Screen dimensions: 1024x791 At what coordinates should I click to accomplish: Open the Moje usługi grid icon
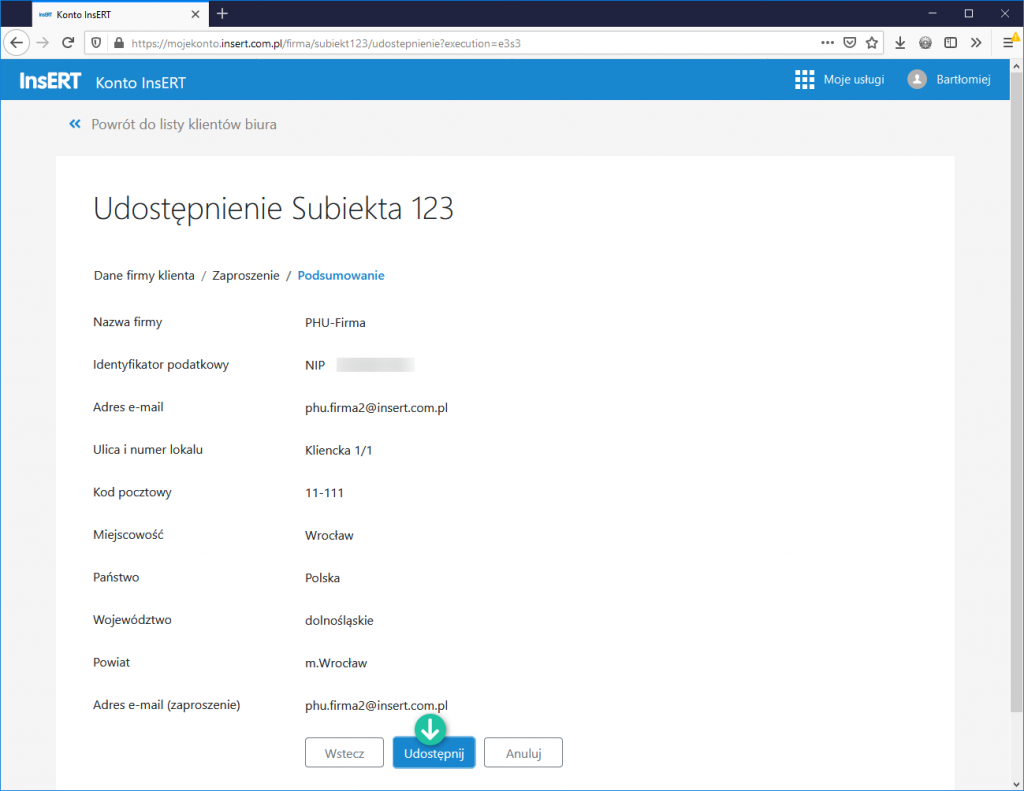[805, 80]
